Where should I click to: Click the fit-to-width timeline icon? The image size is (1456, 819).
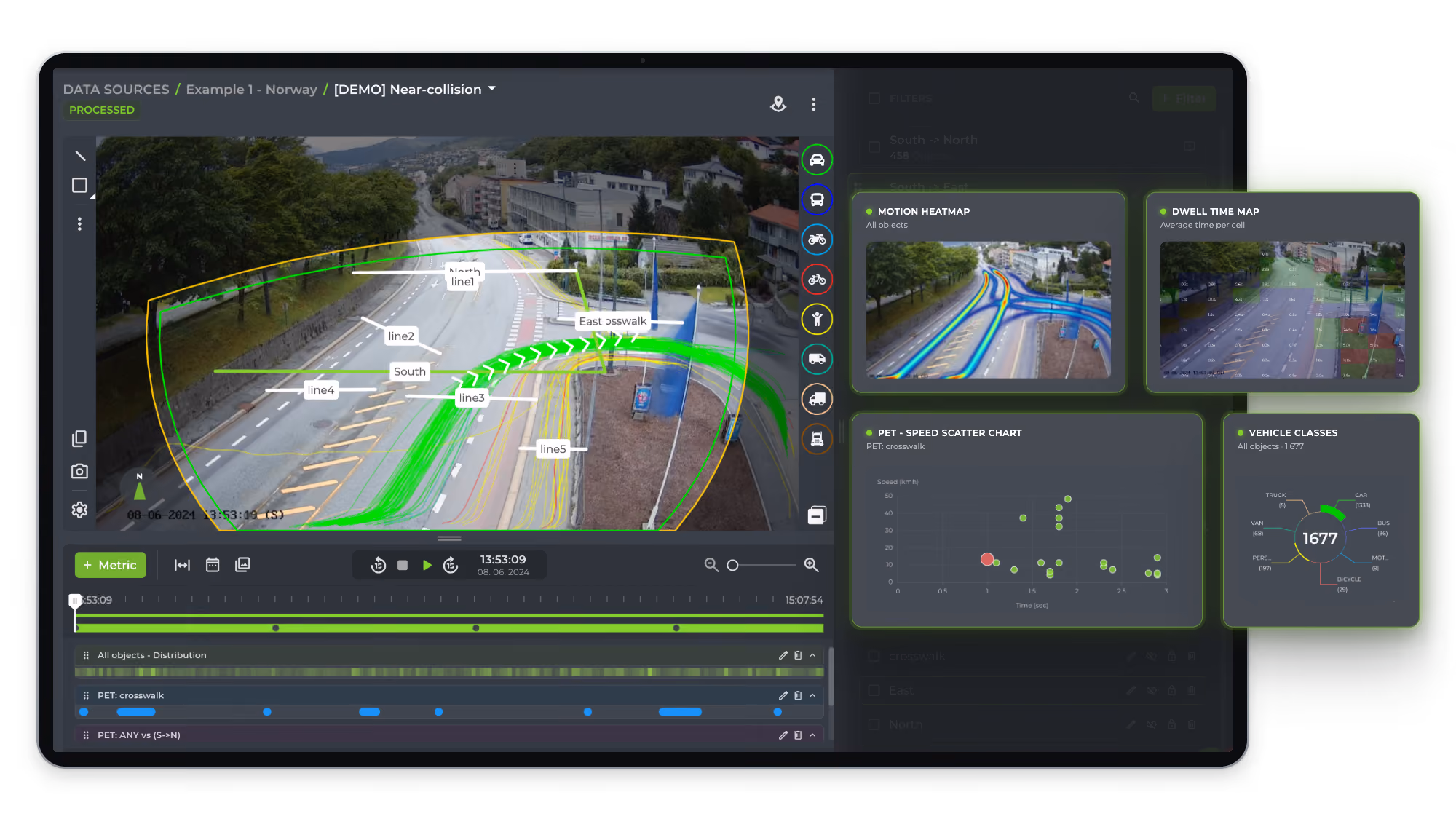pyautogui.click(x=183, y=565)
